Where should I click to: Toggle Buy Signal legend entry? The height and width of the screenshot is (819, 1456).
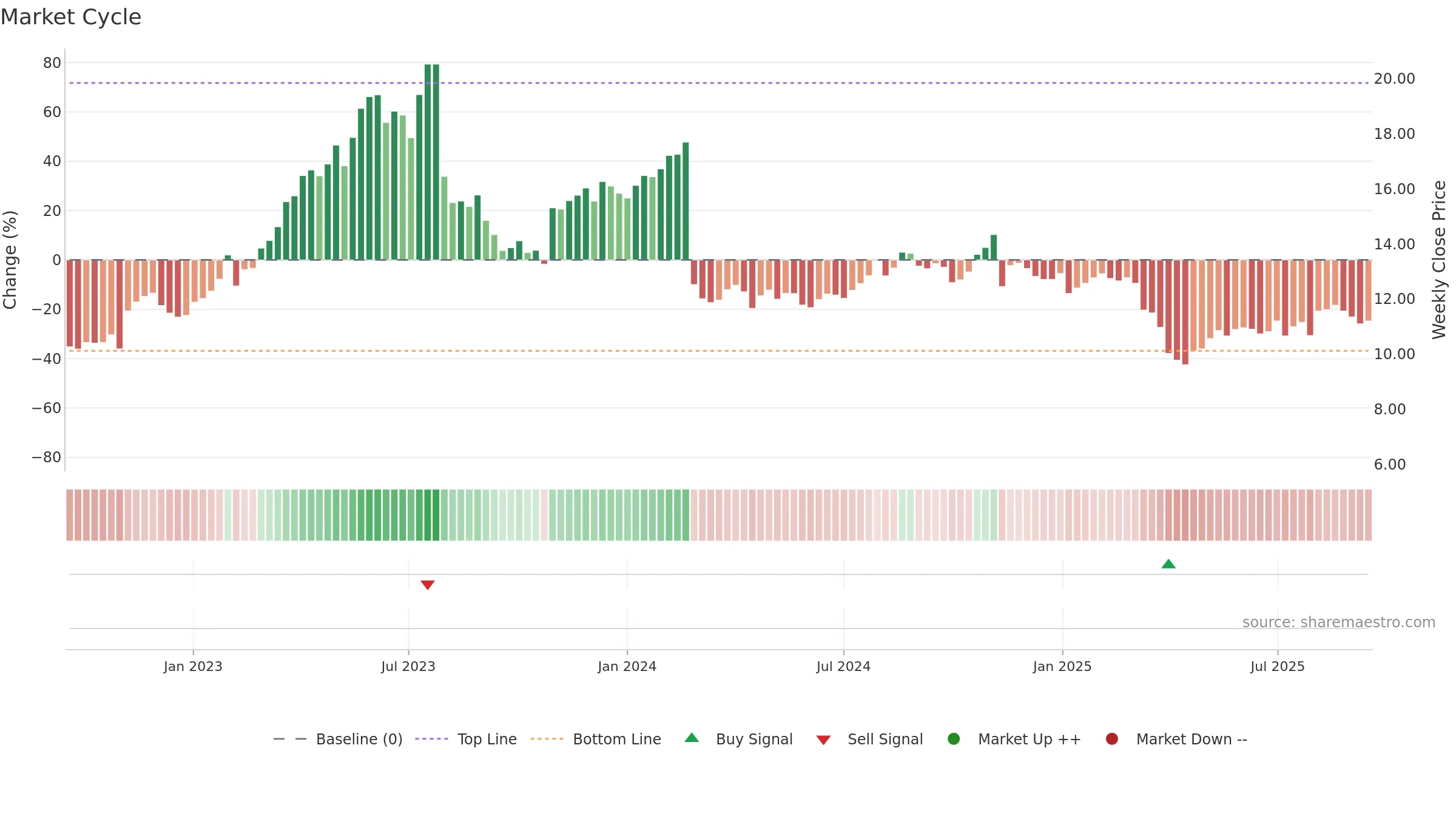tap(738, 739)
